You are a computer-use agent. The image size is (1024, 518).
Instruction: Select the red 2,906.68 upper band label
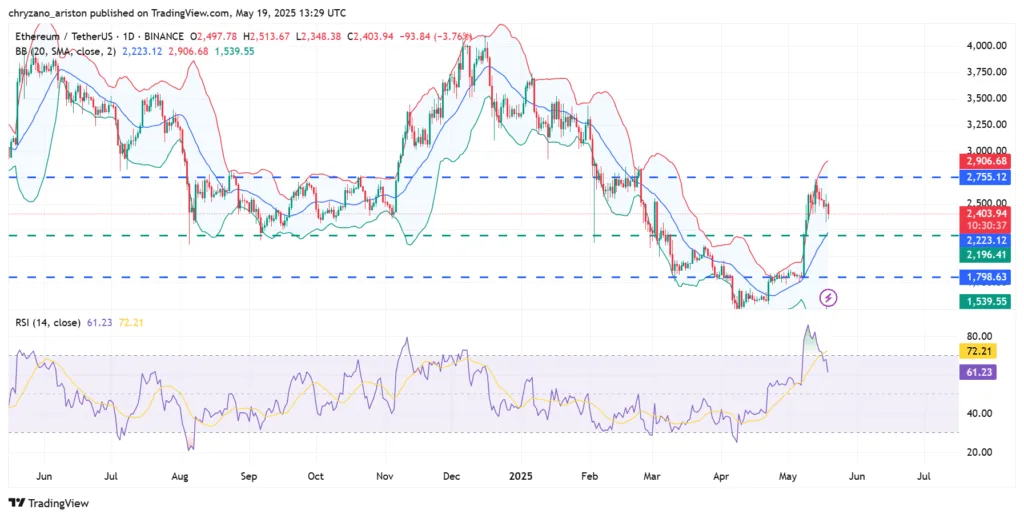(x=984, y=161)
